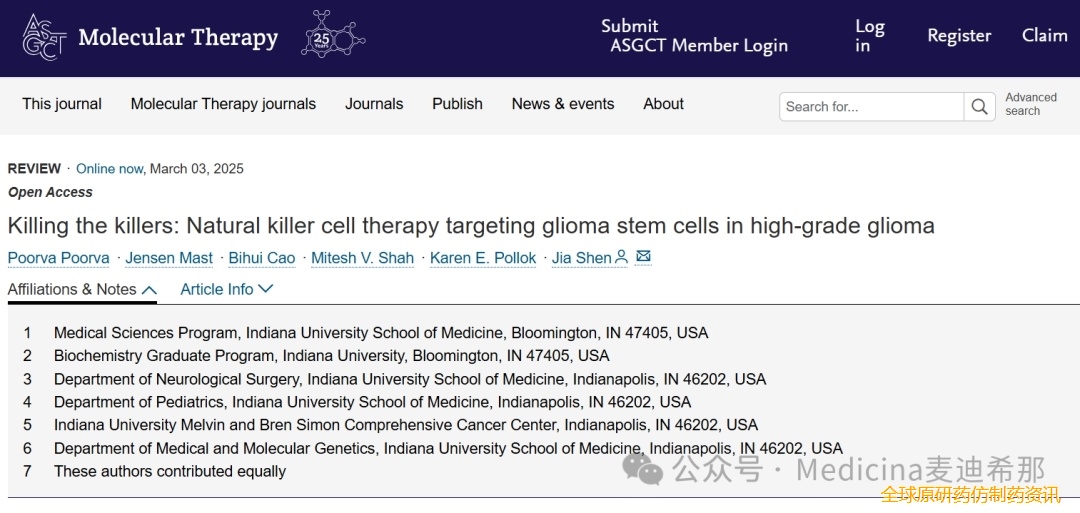Click the ASGCT logo icon
Viewport: 1080px width, 513px height.
pyautogui.click(x=44, y=36)
